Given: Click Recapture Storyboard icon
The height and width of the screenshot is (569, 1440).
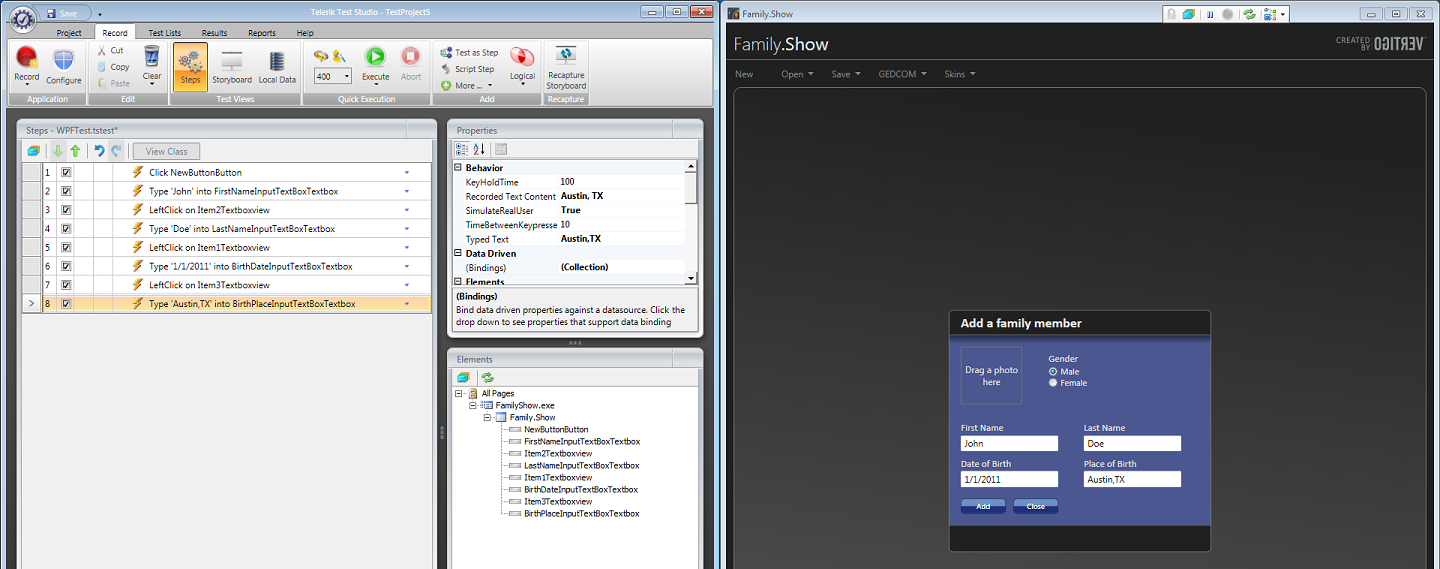Looking at the screenshot, I should coord(565,57).
